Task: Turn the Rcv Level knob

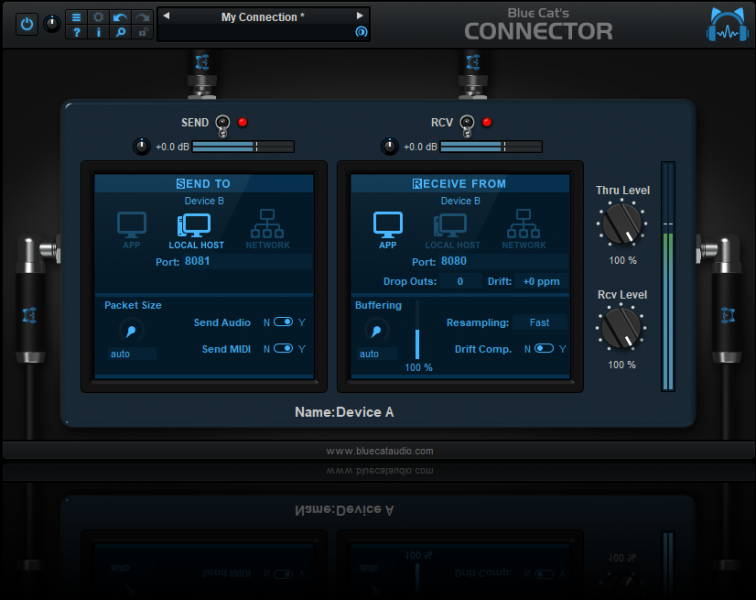Action: coord(621,328)
